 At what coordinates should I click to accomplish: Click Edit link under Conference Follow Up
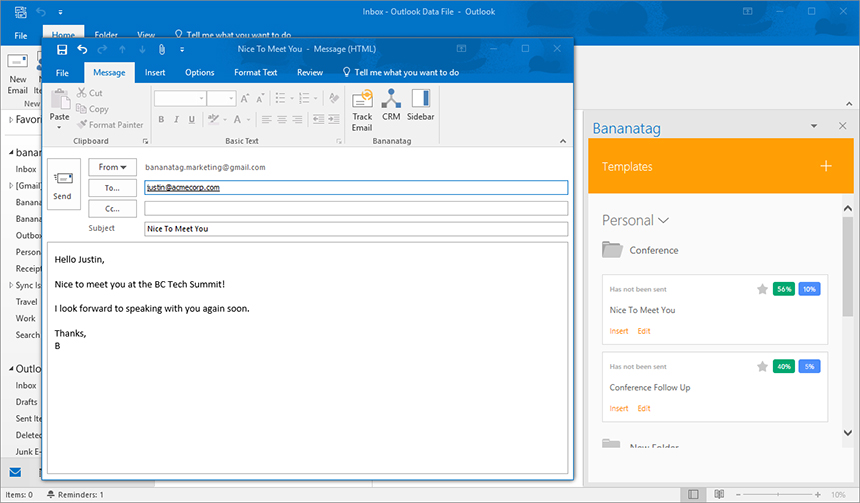644,408
